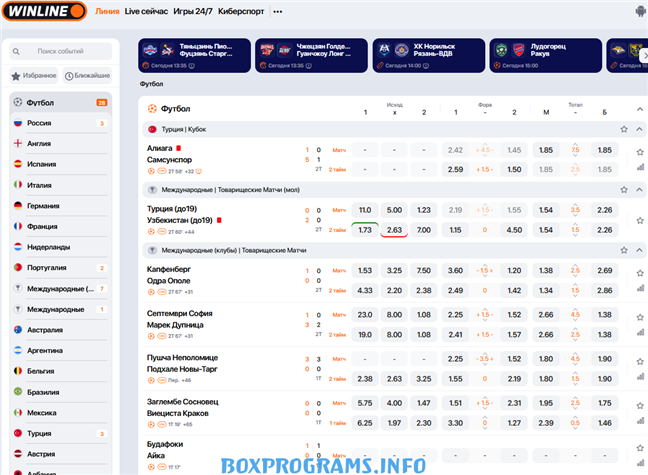Open the three-dots more menu in header
This screenshot has height=475, width=648.
[277, 12]
